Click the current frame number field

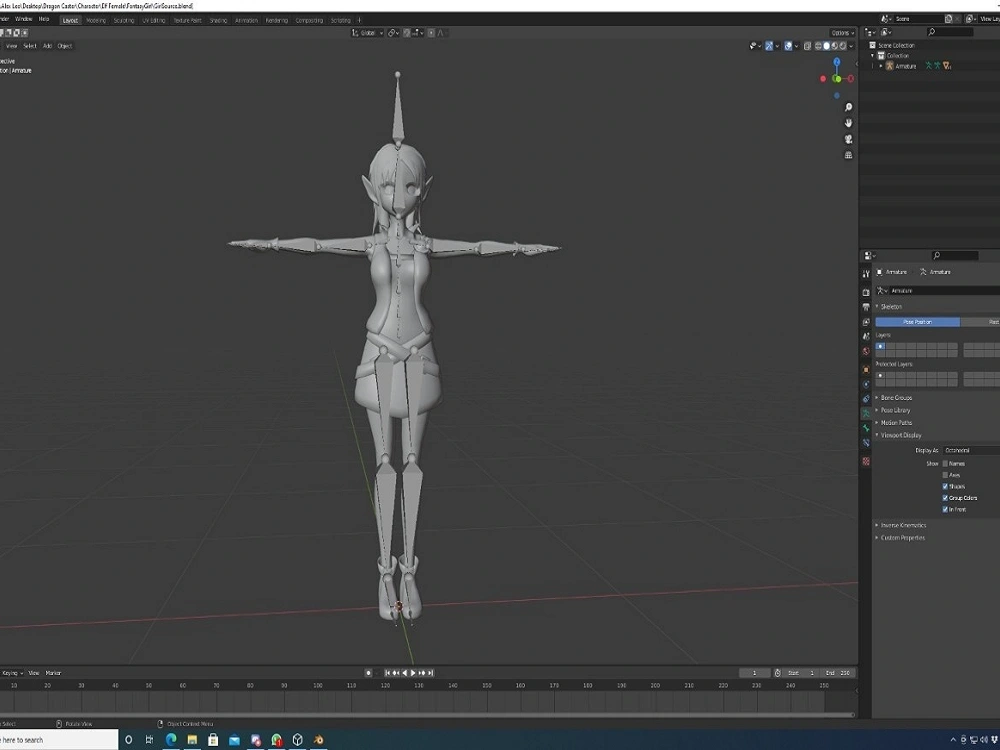(754, 673)
